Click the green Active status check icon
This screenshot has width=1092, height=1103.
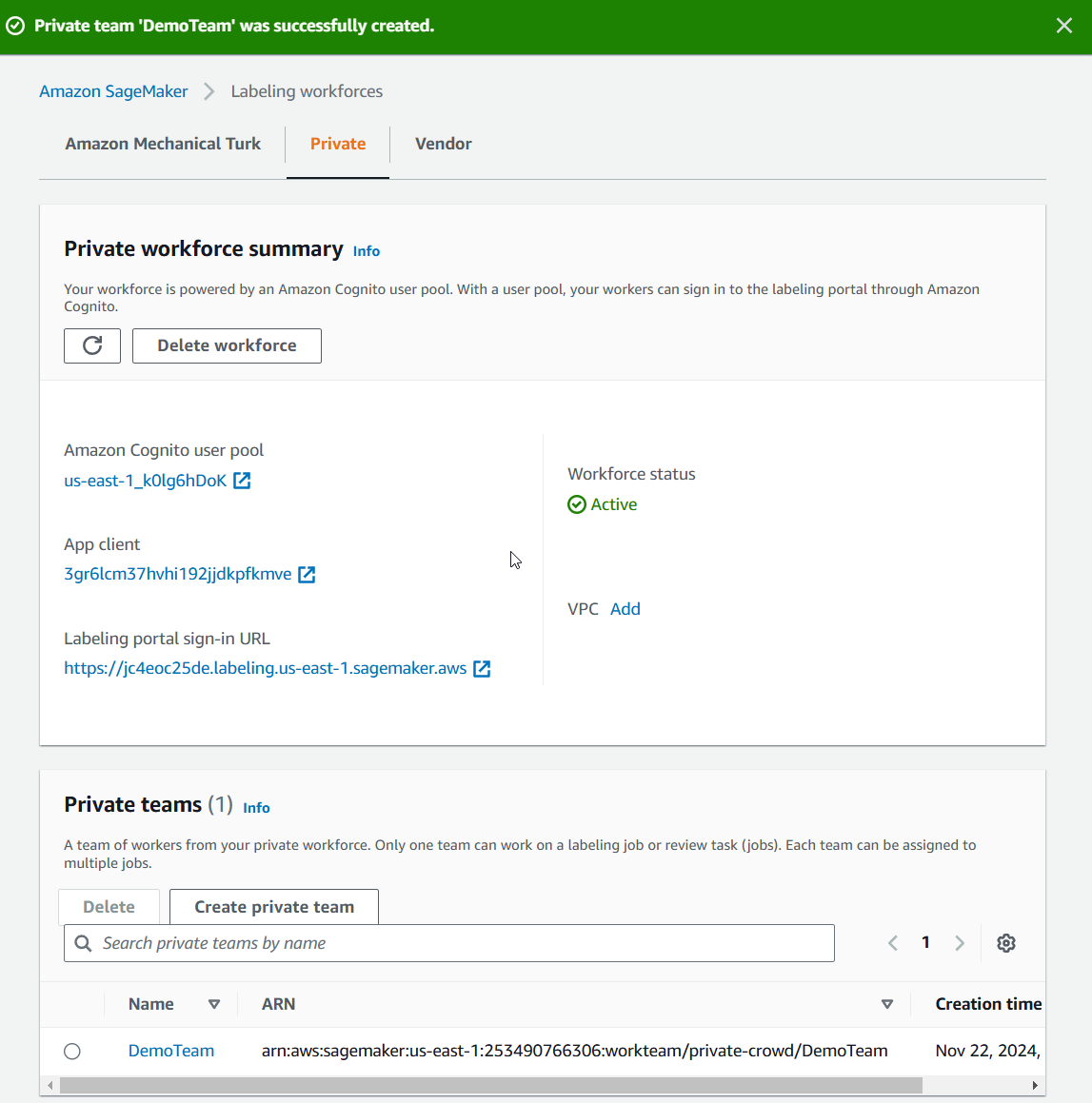576,504
